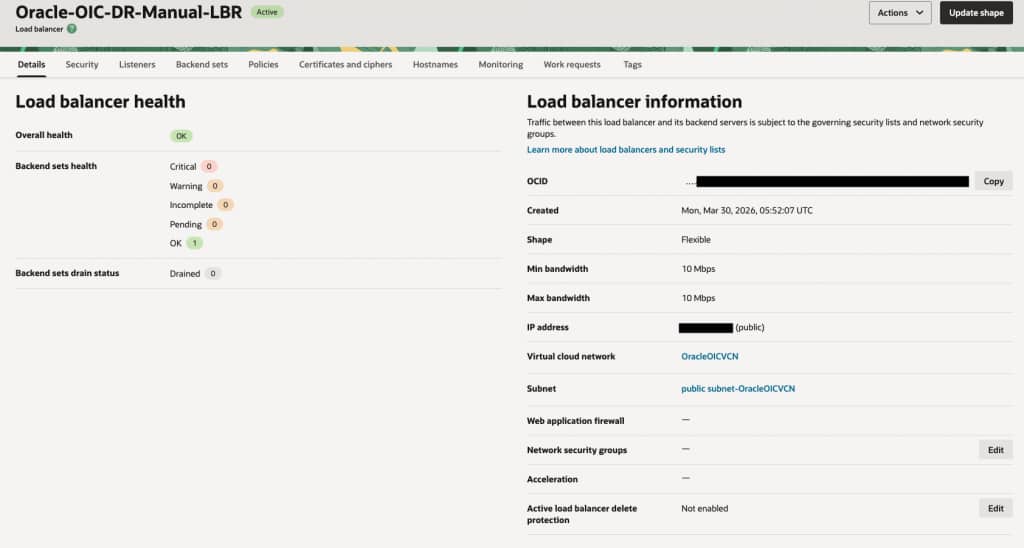Click the help icon beside Load balancer
This screenshot has height=548, width=1024.
(x=72, y=29)
